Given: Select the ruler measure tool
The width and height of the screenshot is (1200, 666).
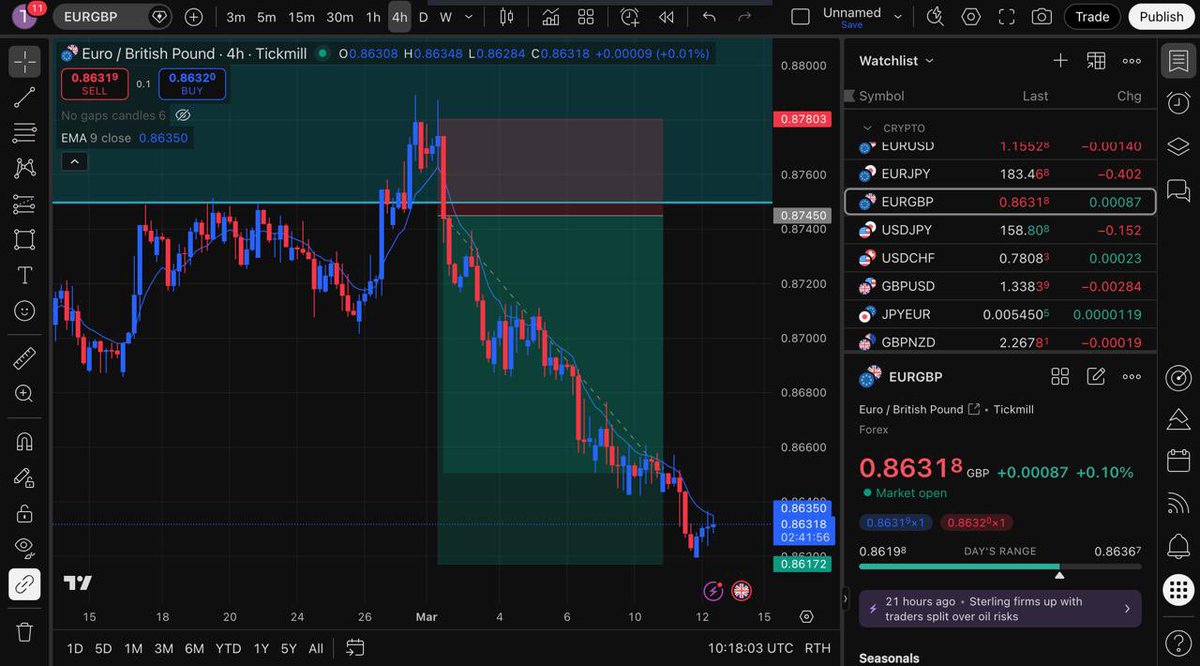Looking at the screenshot, I should click(x=25, y=358).
